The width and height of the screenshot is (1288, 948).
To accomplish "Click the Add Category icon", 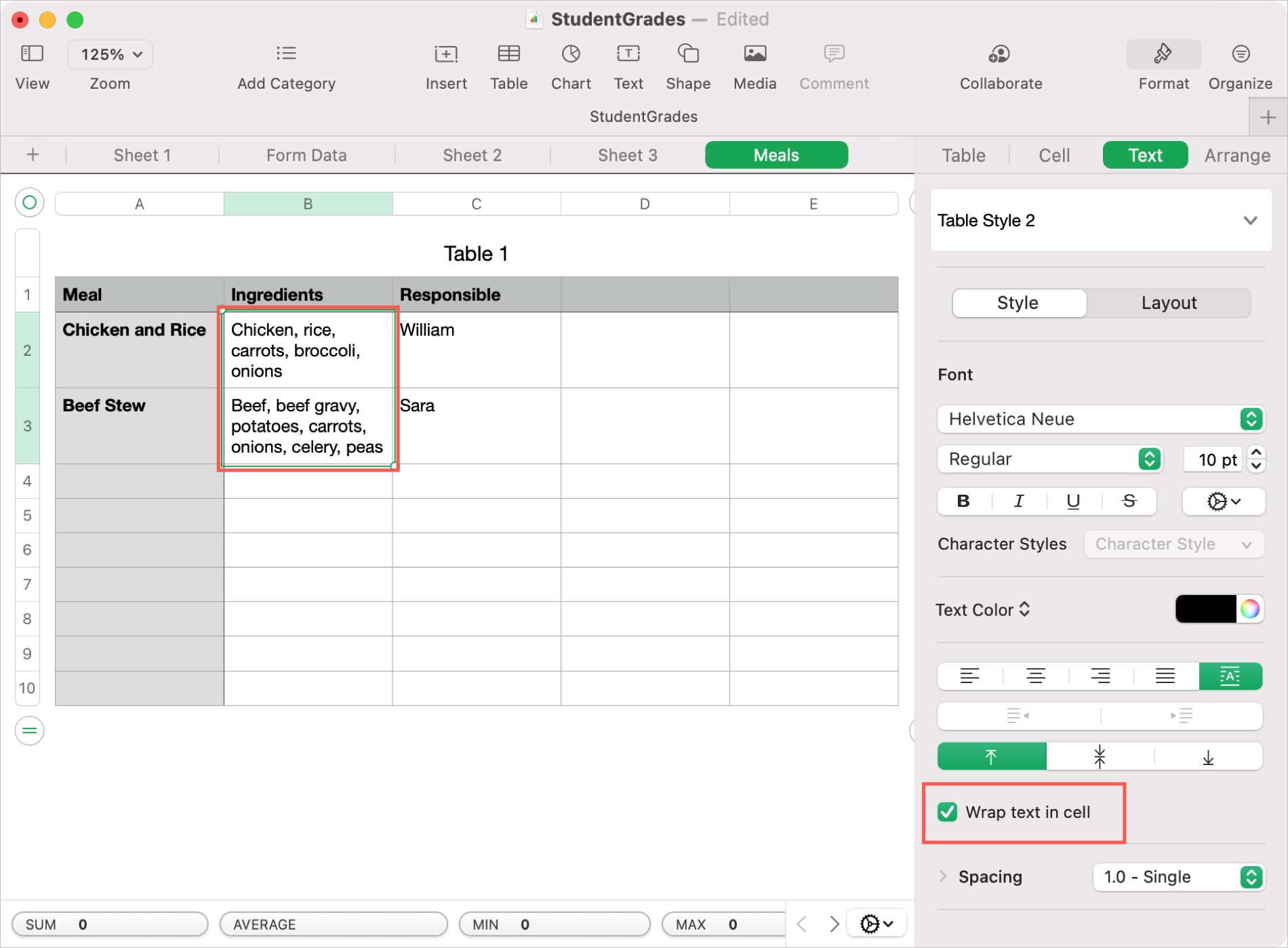I will [286, 54].
